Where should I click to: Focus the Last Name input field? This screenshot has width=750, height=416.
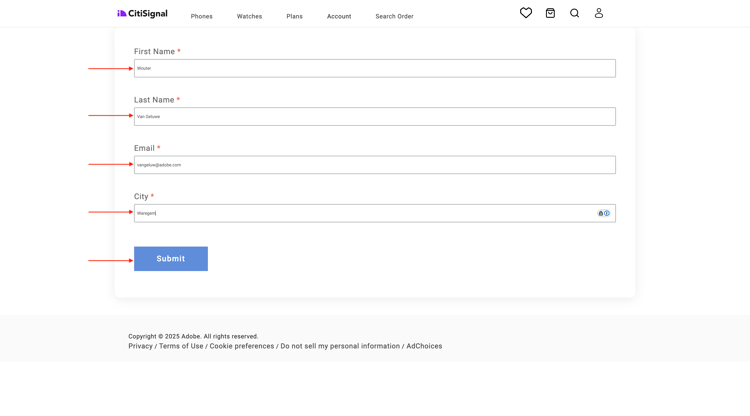(375, 117)
